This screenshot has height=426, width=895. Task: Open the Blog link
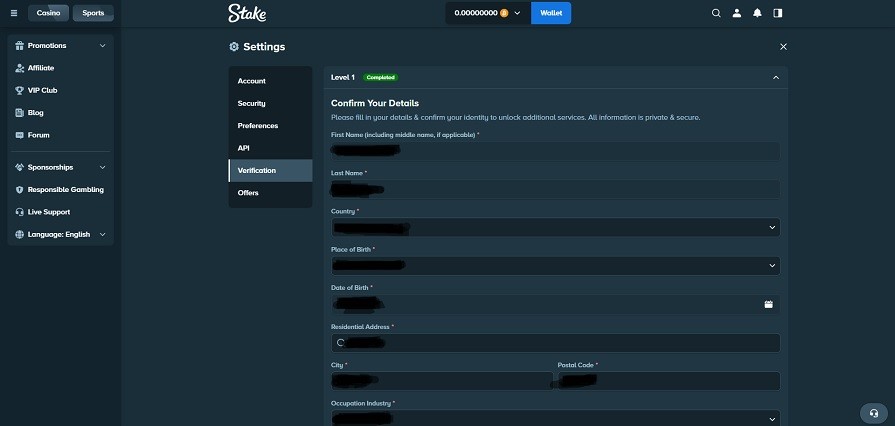point(35,112)
